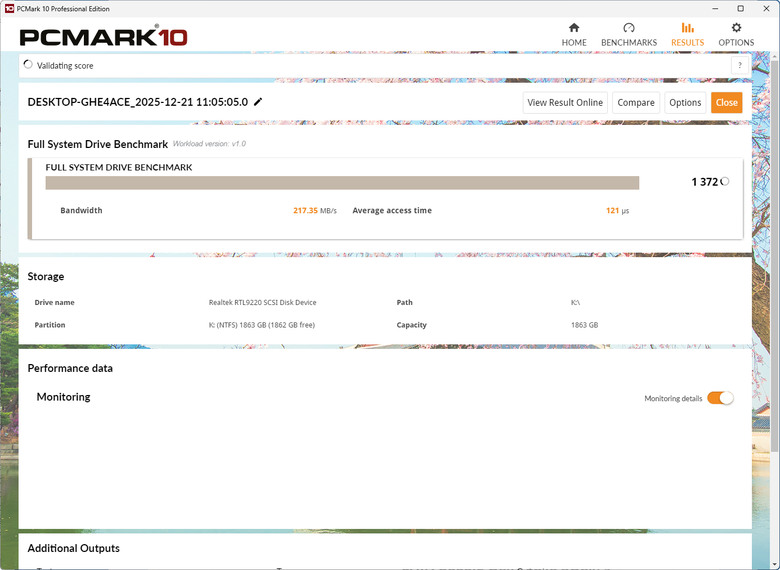Click the Bandwidth label
Viewport: 780px width, 570px height.
point(81,210)
